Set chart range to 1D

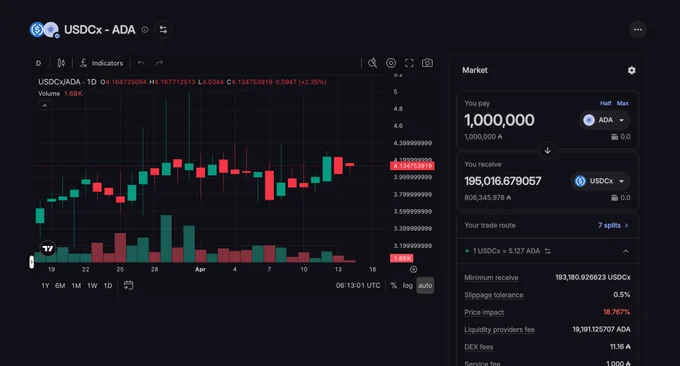pyautogui.click(x=108, y=285)
